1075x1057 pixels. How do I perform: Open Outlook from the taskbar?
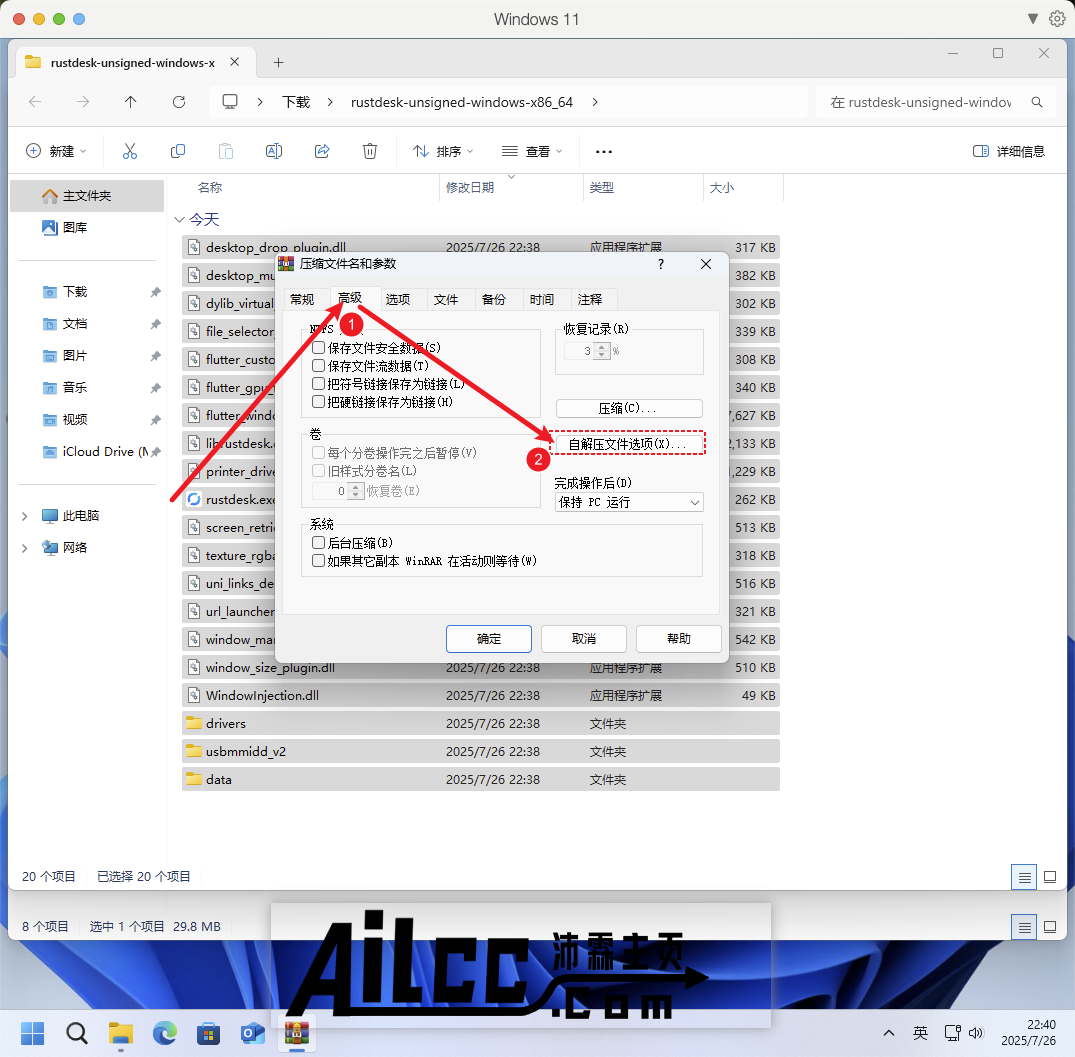[252, 1033]
